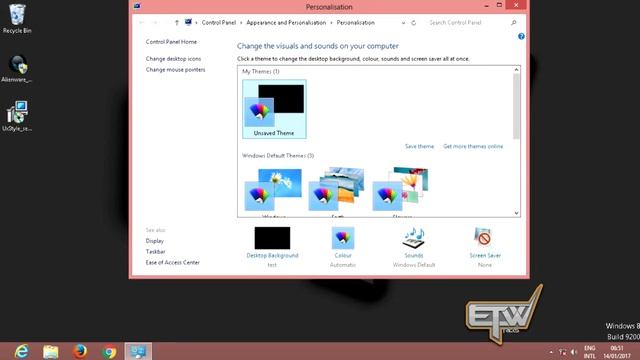Click the Save theme link
The width and height of the screenshot is (640, 360).
point(419,146)
